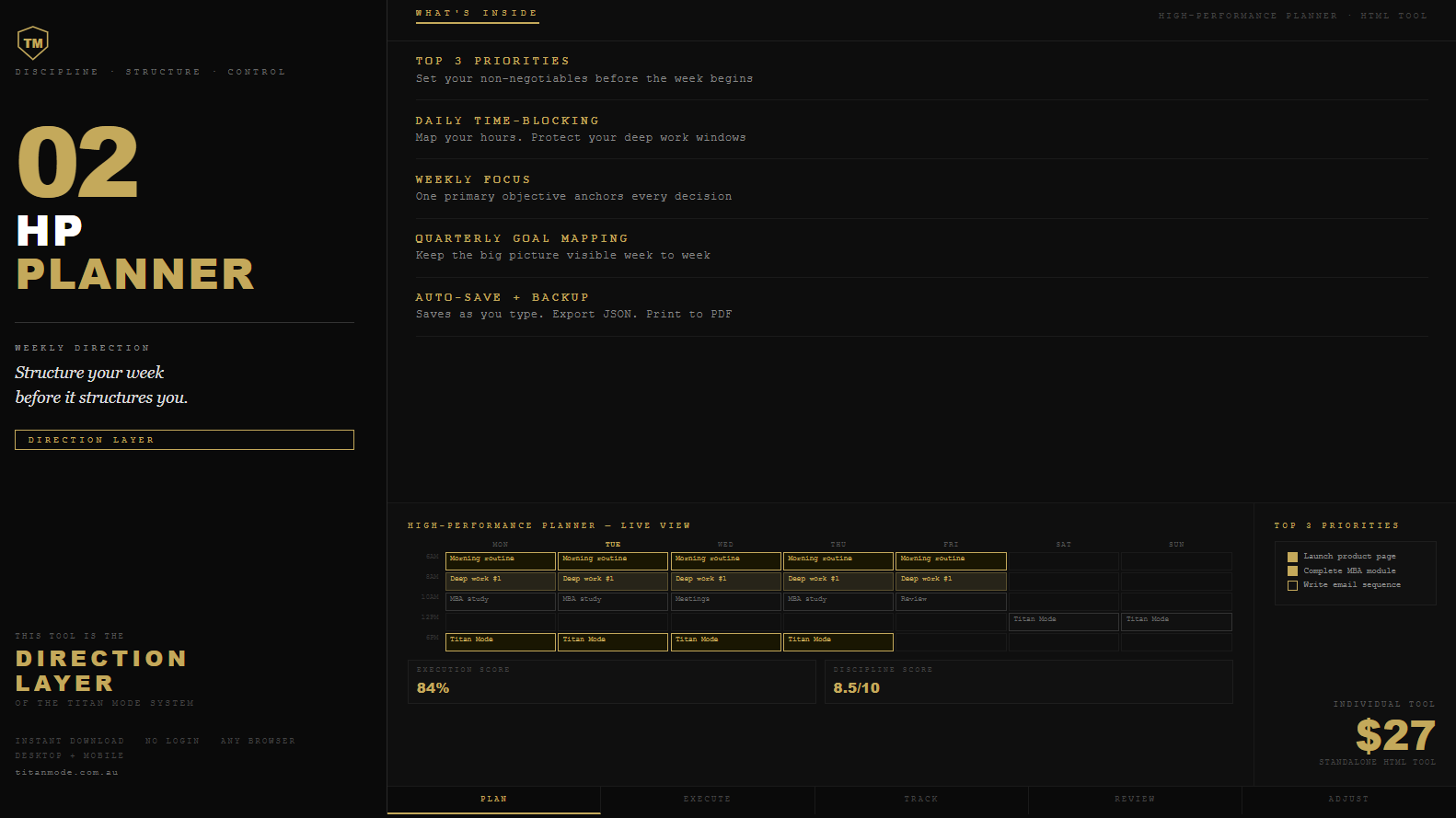Select Tuesday's Deep work #1 block
The height and width of the screenshot is (818, 1456).
613,581
